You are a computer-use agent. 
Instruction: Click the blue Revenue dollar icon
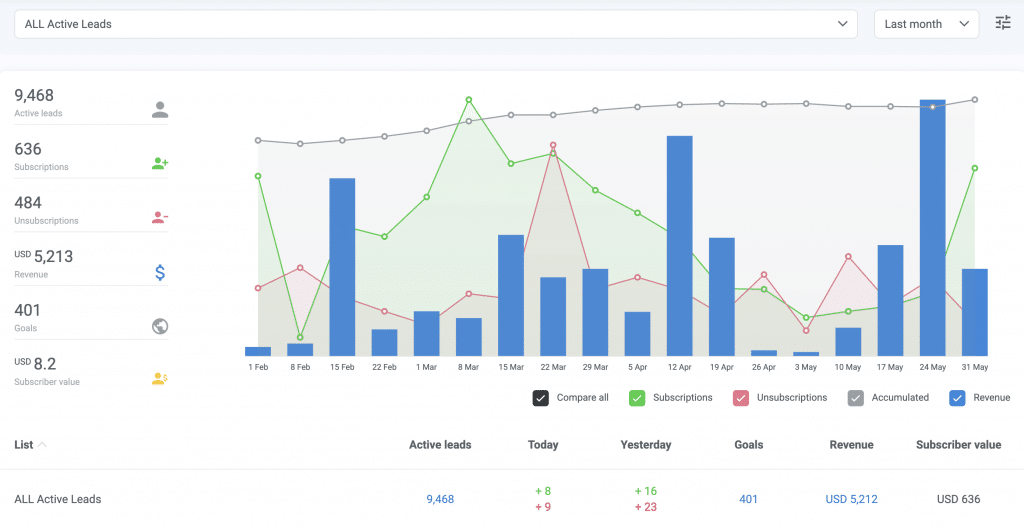pyautogui.click(x=160, y=272)
